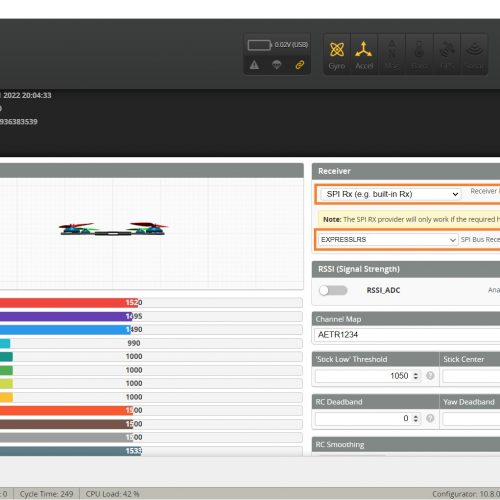Open the EXPRESSLRS provider dropdown
The width and height of the screenshot is (500, 500).
point(388,240)
